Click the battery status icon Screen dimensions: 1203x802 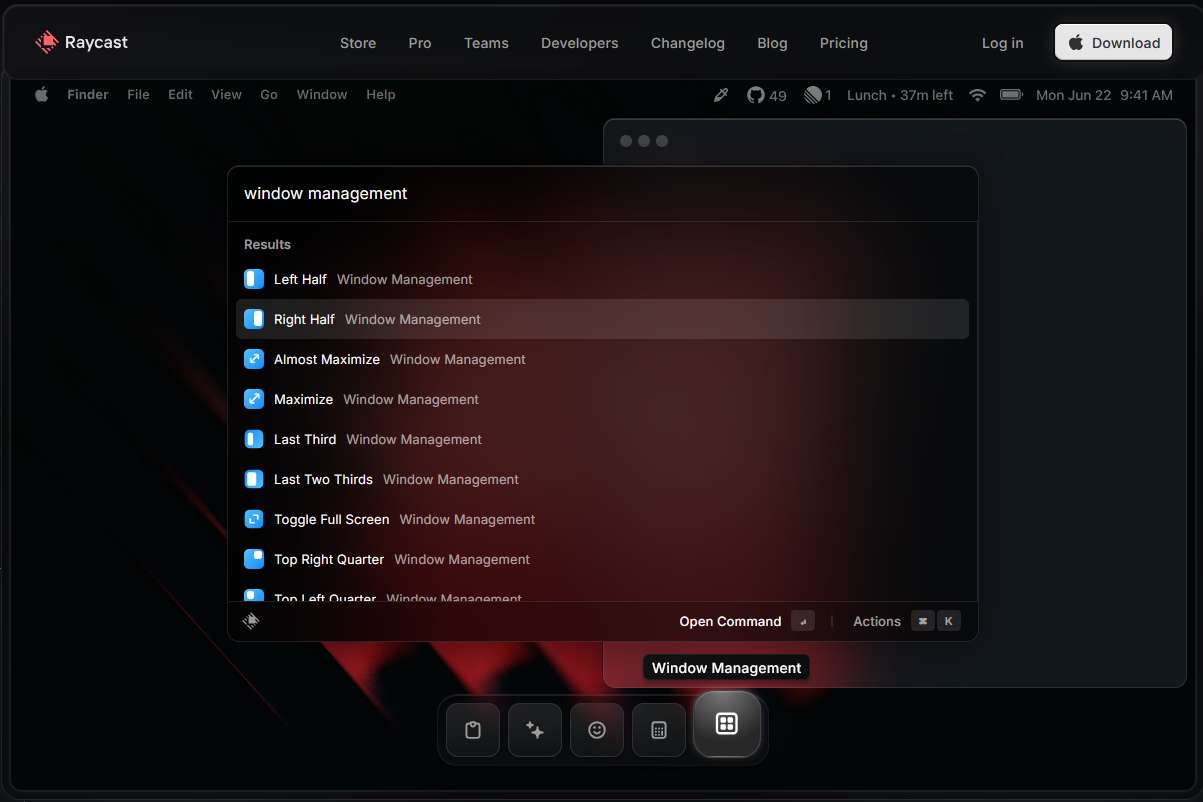pyautogui.click(x=1011, y=95)
